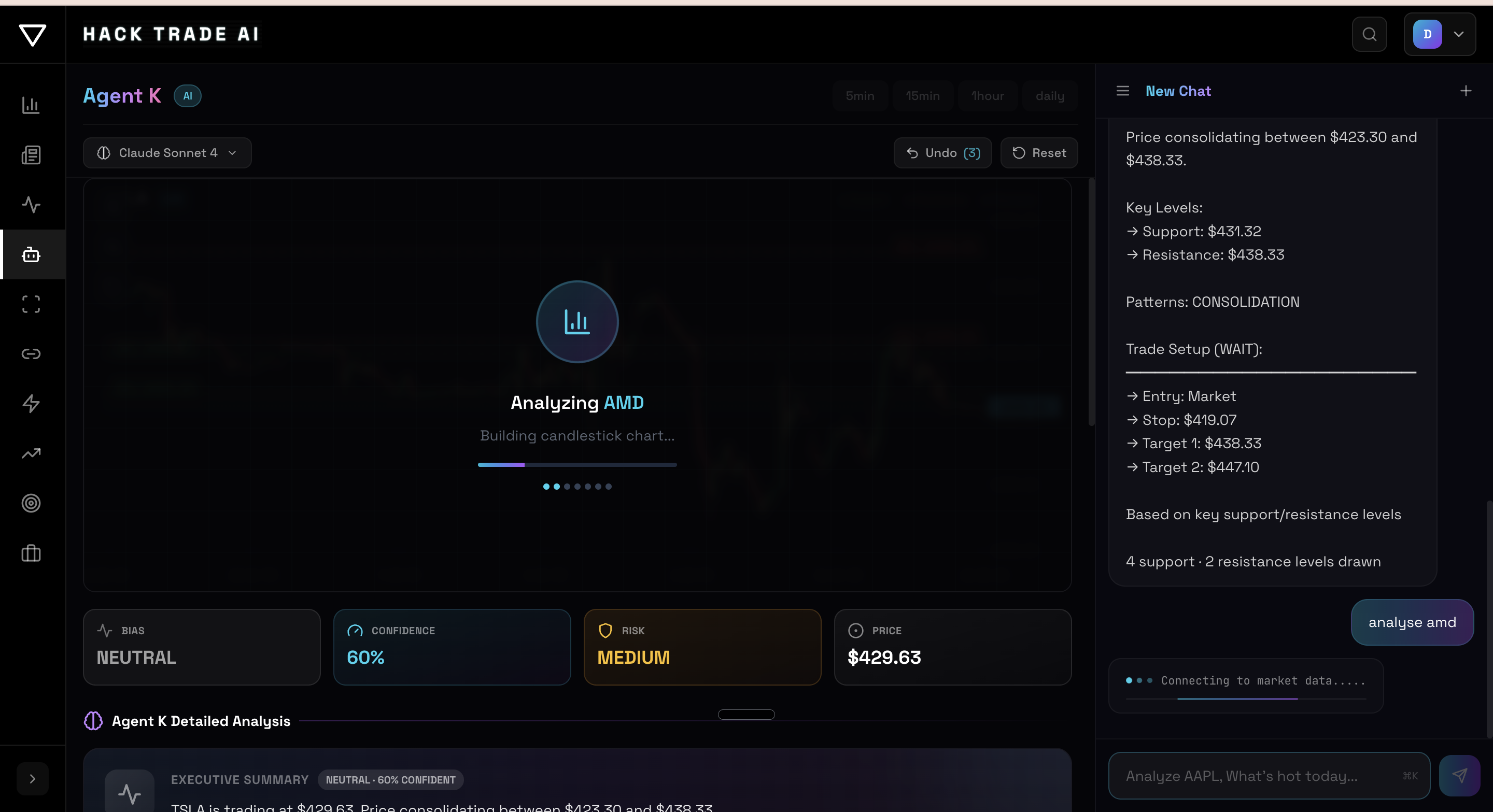Click the fullscreen scan sidebar icon
The width and height of the screenshot is (1493, 812).
(x=31, y=304)
